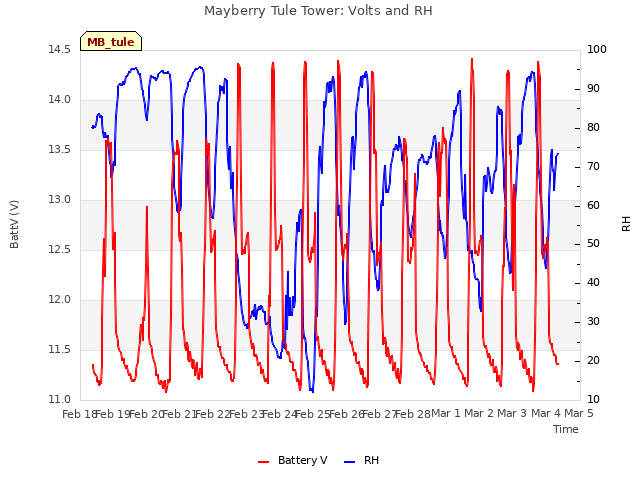The height and width of the screenshot is (480, 640).
Task: Click the 40 right axis tick label
Action: (593, 283)
